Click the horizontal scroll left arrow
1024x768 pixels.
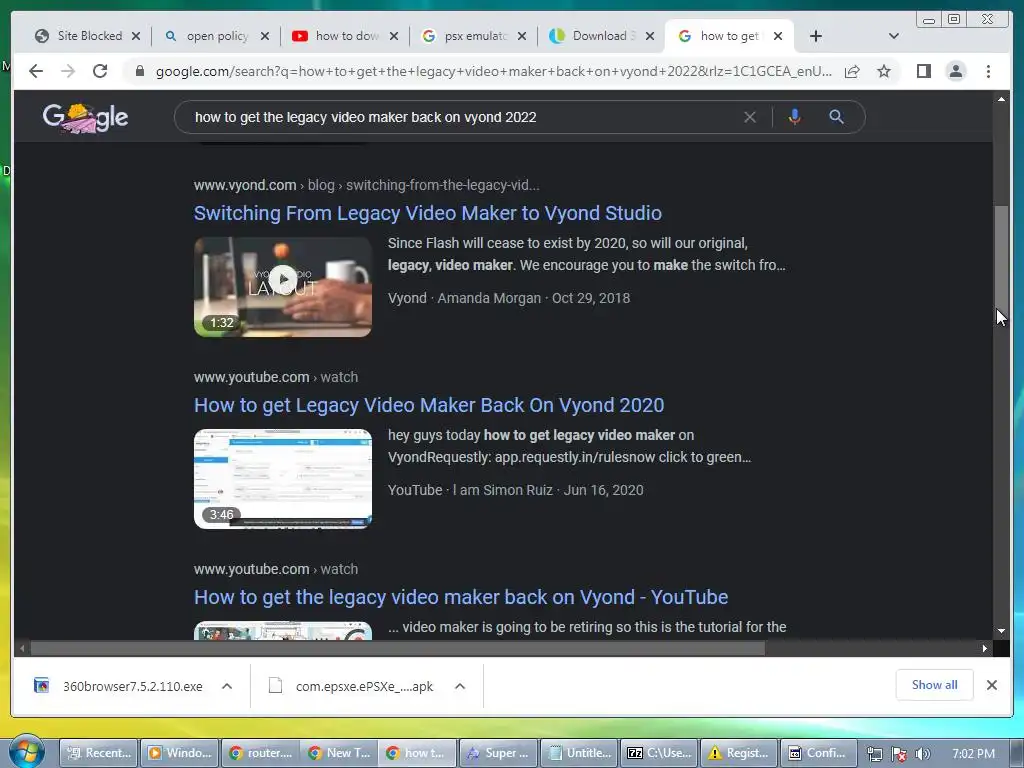click(22, 648)
